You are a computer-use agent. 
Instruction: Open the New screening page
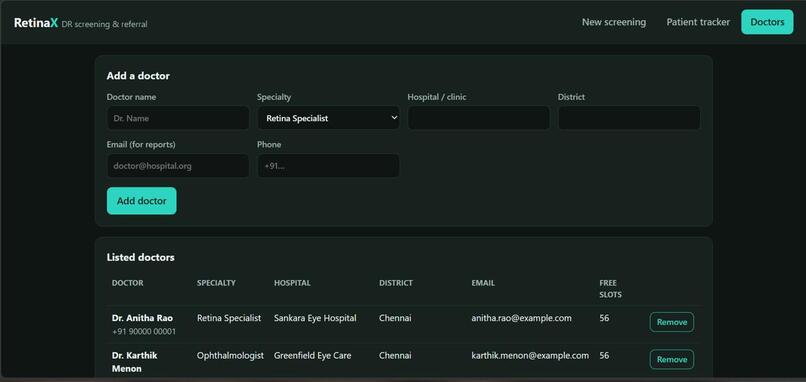point(614,22)
